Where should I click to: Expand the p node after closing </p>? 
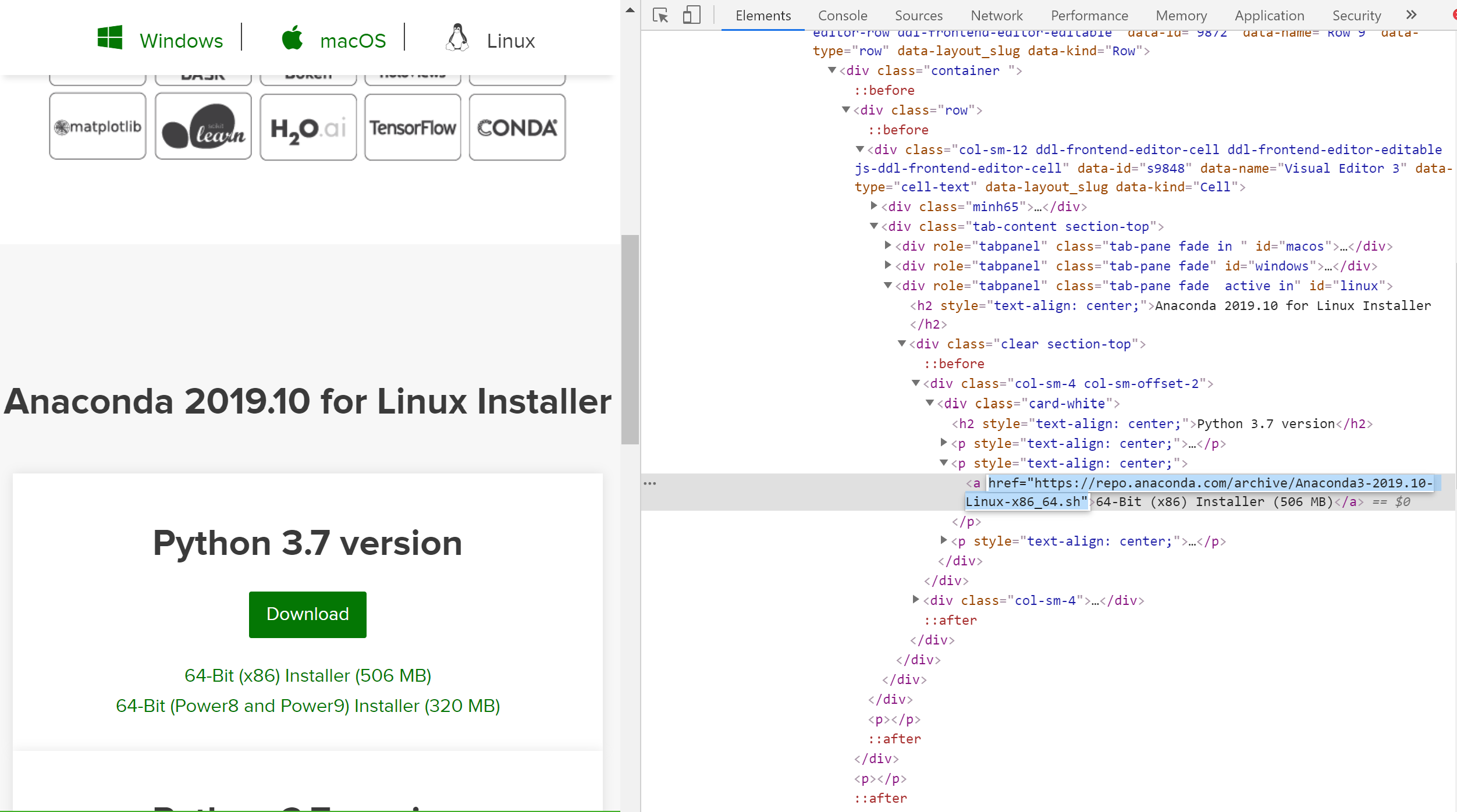pos(944,540)
